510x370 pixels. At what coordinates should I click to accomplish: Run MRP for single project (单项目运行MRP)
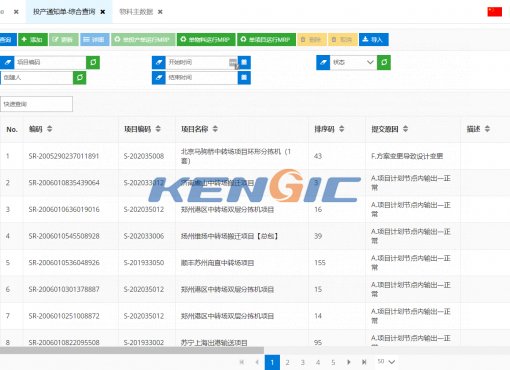click(266, 40)
